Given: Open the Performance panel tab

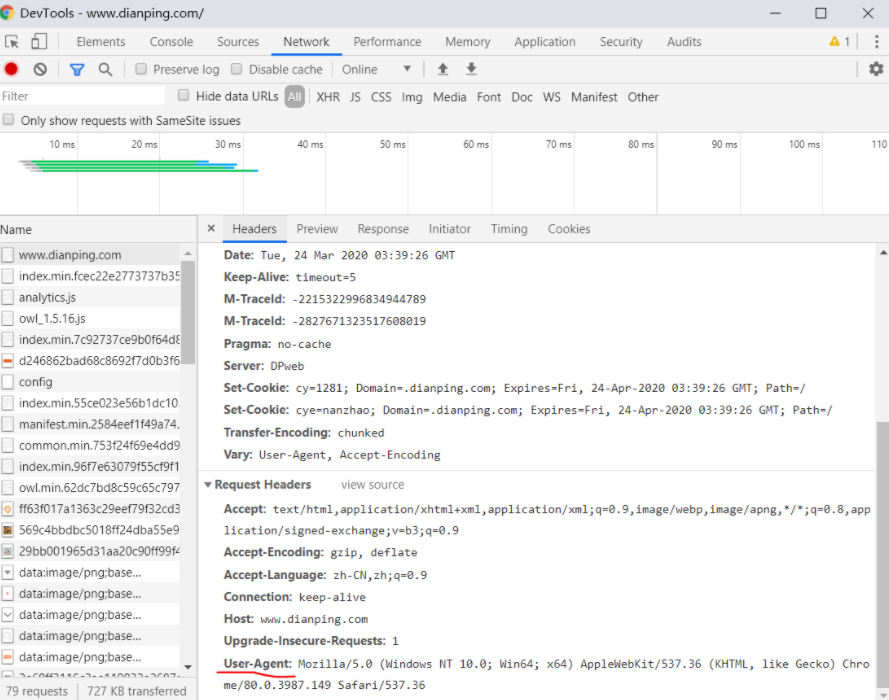Looking at the screenshot, I should click(x=387, y=41).
